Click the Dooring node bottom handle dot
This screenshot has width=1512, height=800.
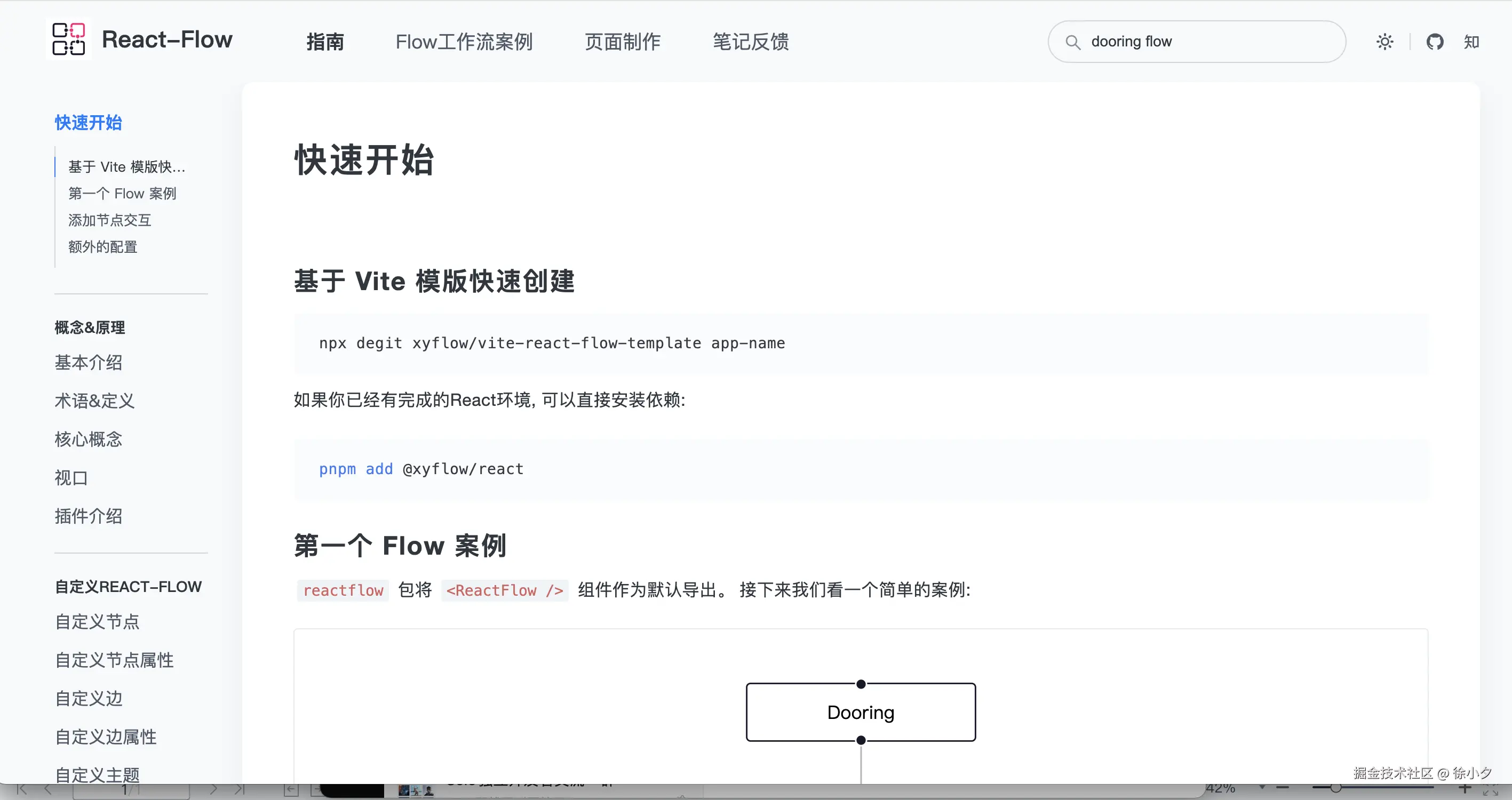point(861,740)
